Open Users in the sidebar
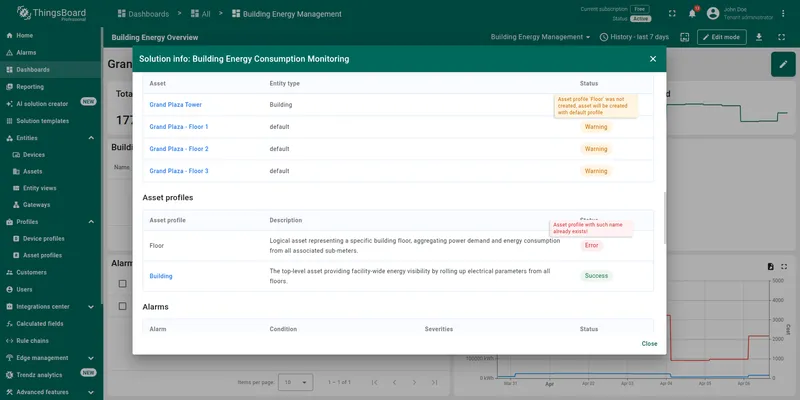Screen dimensions: 800x400 pos(51,289)
